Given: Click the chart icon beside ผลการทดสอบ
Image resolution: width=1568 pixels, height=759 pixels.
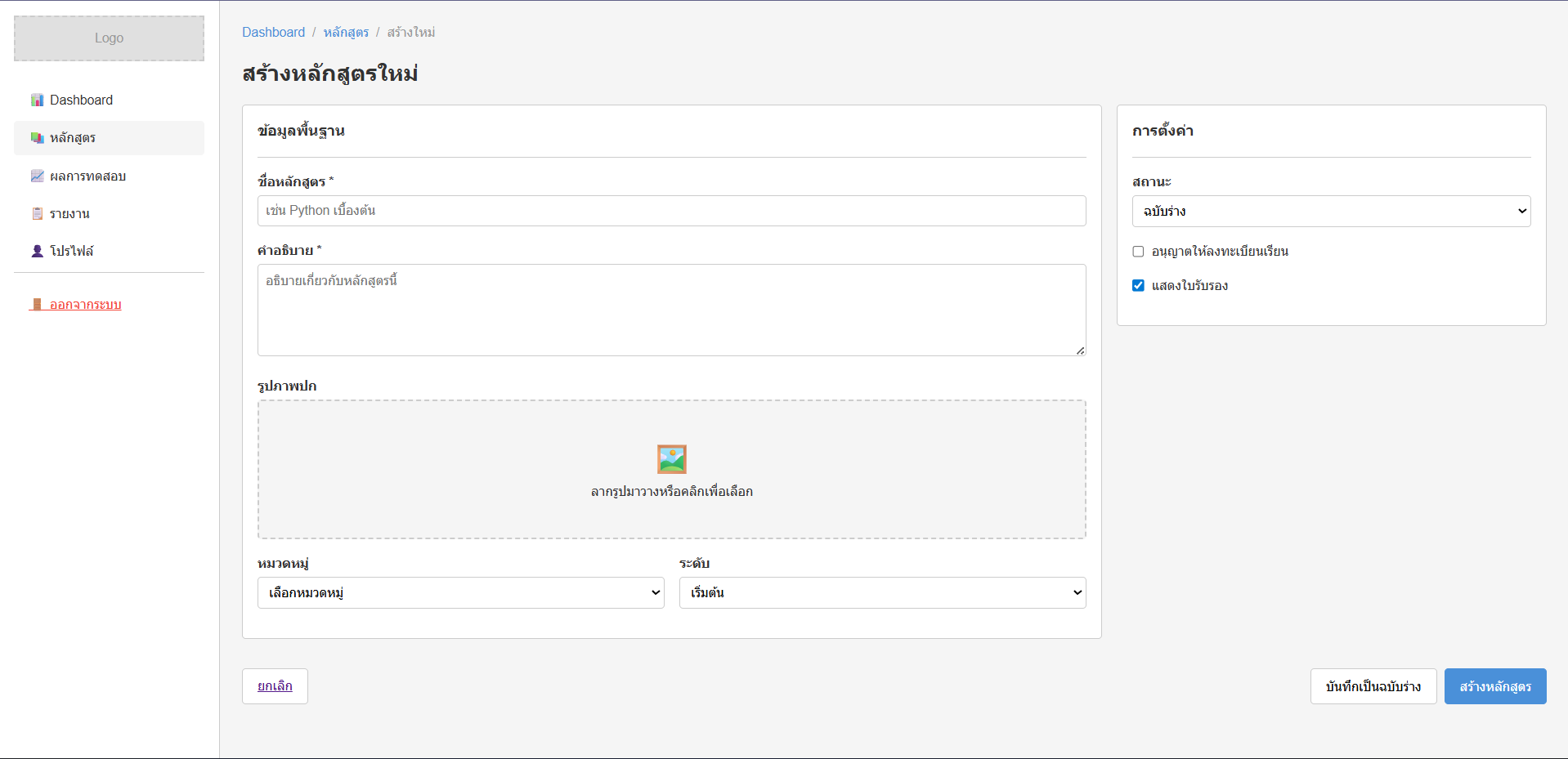Looking at the screenshot, I should click(37, 176).
